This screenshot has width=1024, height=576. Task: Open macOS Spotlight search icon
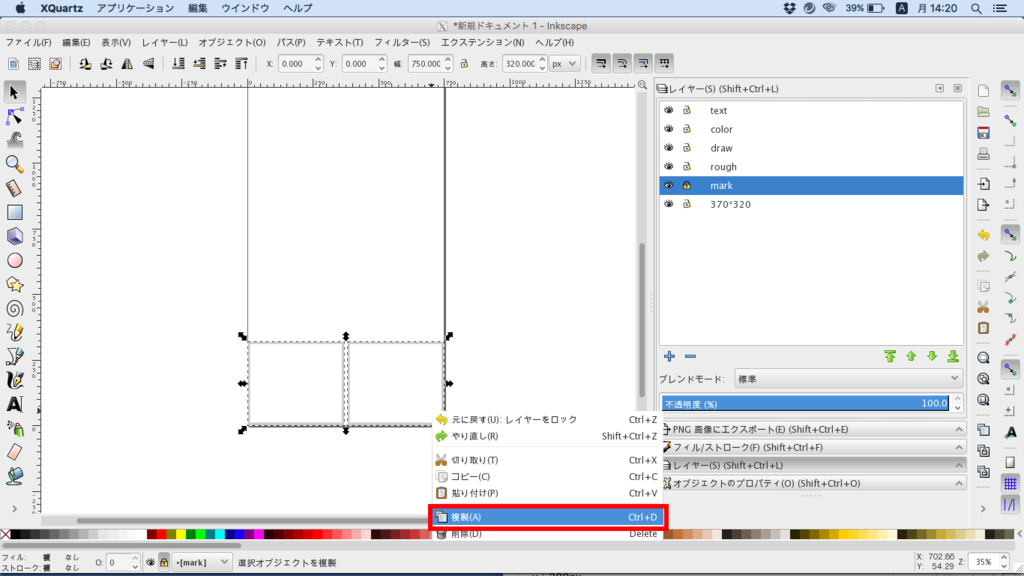point(976,8)
